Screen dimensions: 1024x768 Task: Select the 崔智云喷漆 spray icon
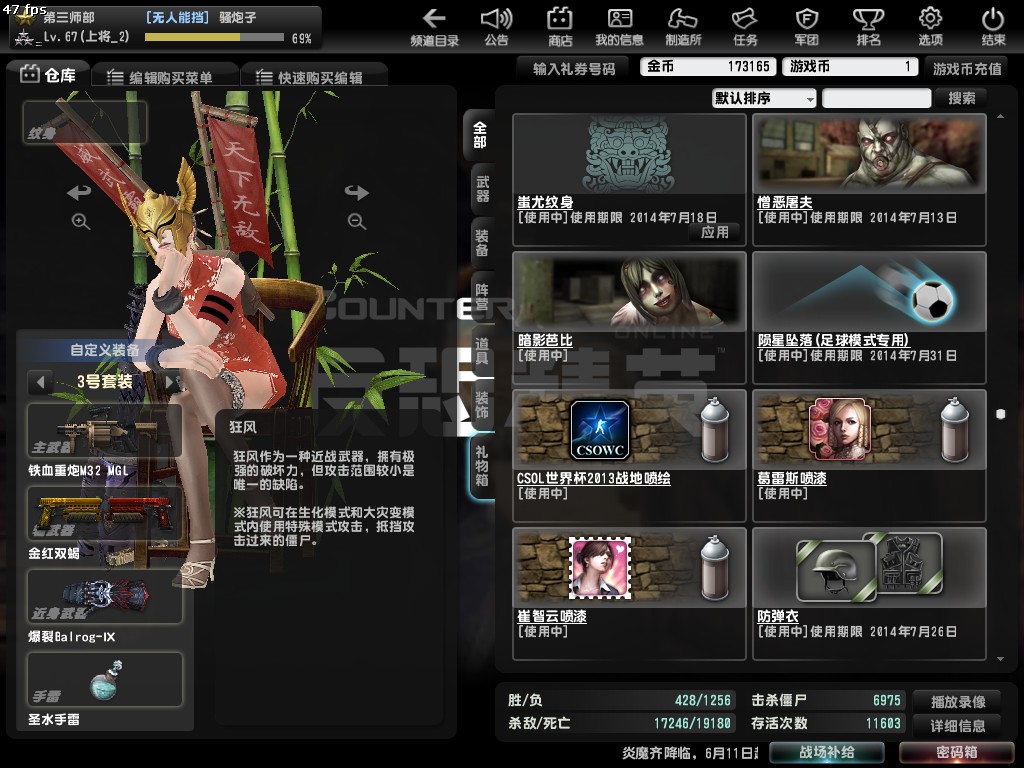(x=600, y=568)
